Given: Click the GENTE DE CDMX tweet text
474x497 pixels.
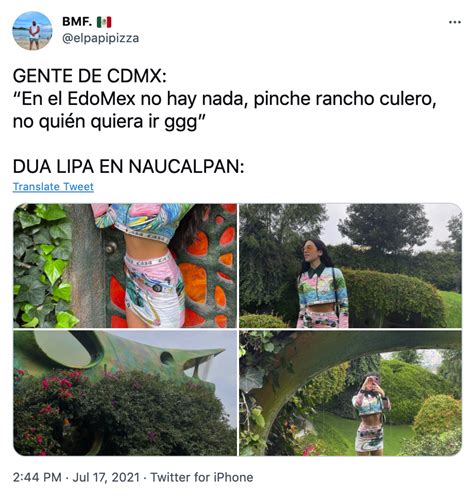Looking at the screenshot, I should pyautogui.click(x=89, y=76).
